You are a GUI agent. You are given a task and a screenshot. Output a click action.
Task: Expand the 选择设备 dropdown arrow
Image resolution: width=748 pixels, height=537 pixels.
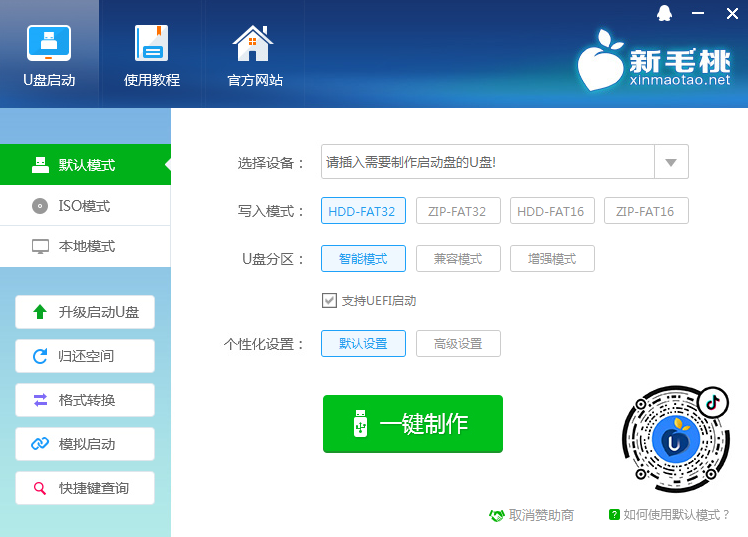(671, 162)
